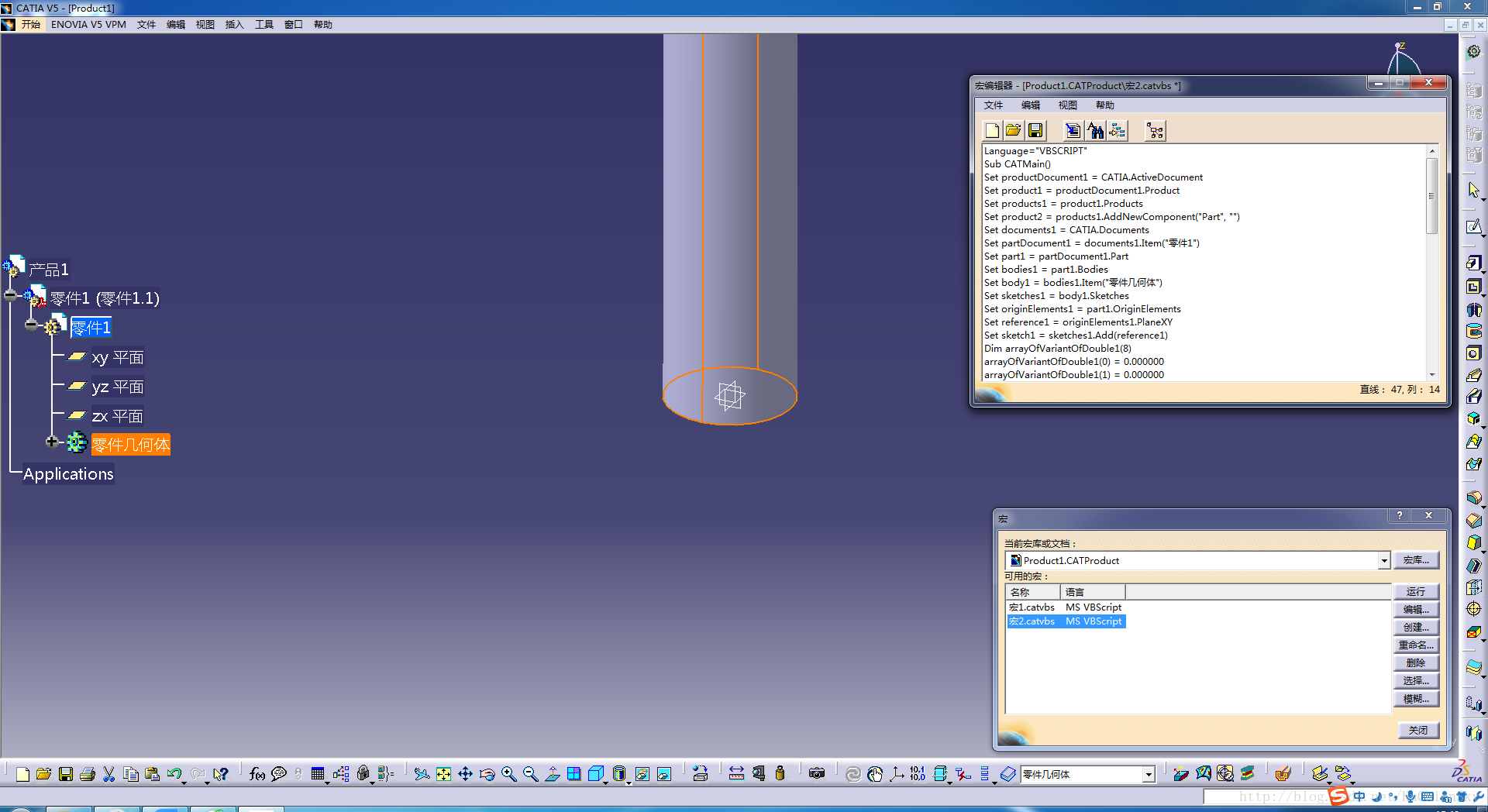Click the Open icon in macro editor toolbar
Viewport: 1488px width, 812px height.
coord(1014,131)
